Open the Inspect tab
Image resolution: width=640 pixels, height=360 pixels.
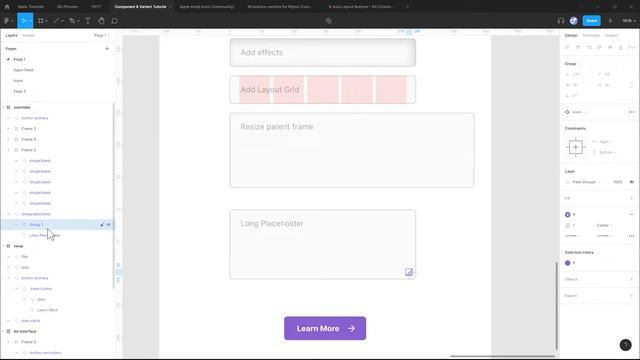(x=611, y=36)
